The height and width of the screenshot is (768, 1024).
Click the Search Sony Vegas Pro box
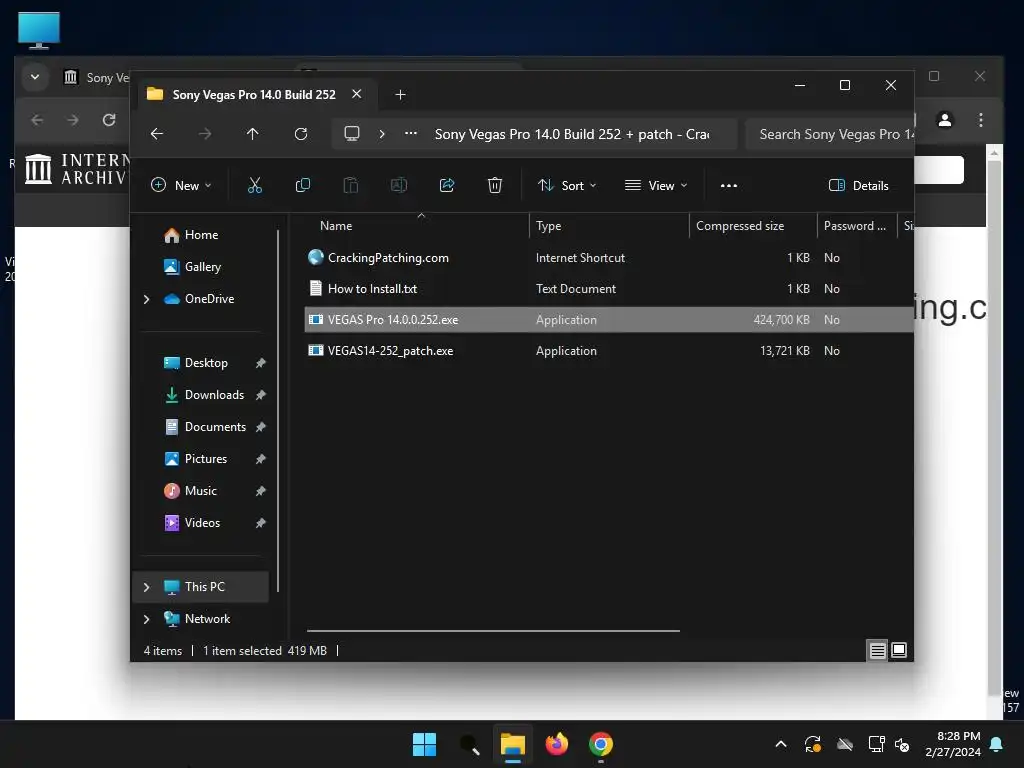tap(829, 134)
